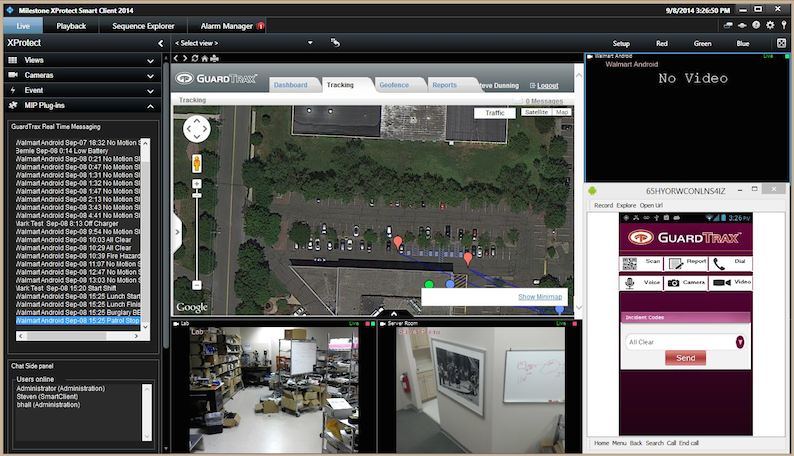Expand the Cameras section
Viewport: 794px width, 456px height.
pyautogui.click(x=150, y=76)
